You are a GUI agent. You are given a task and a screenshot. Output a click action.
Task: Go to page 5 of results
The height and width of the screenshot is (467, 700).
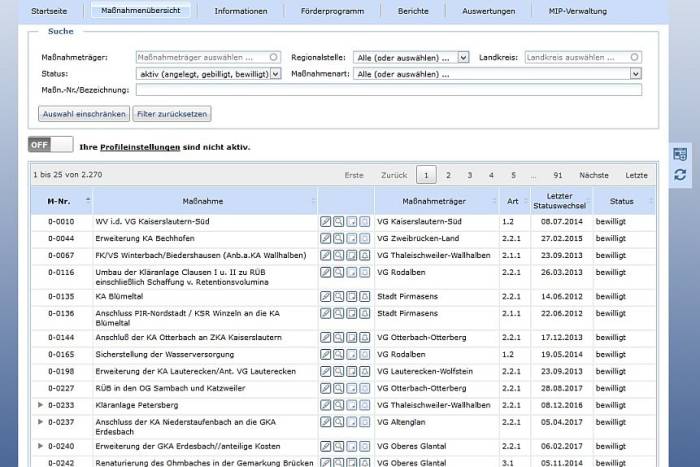pos(513,175)
